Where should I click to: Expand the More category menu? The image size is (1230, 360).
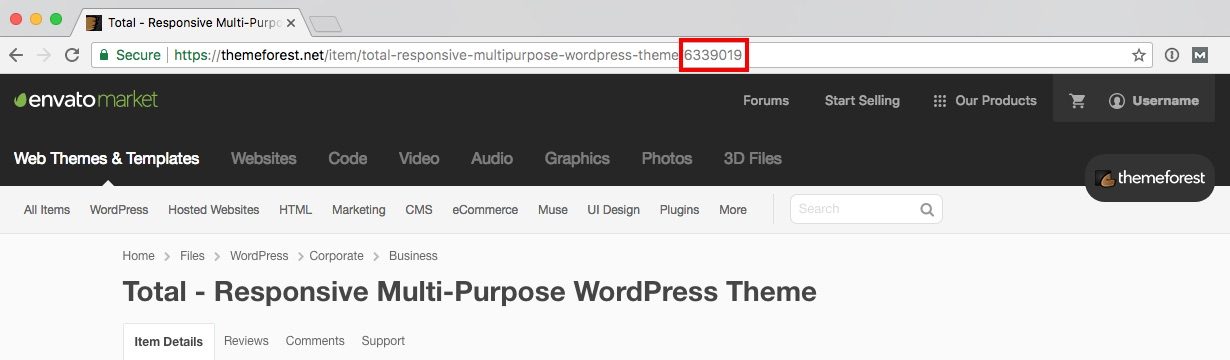click(733, 210)
